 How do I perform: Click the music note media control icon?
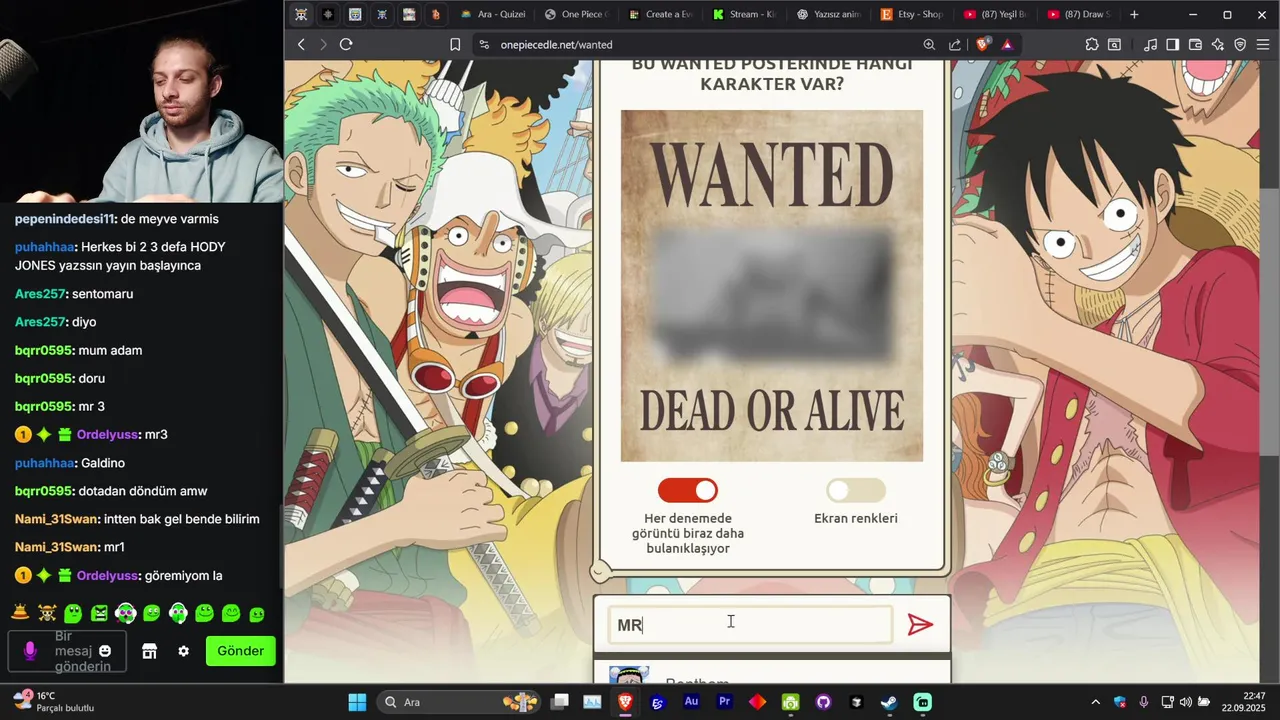1150,44
